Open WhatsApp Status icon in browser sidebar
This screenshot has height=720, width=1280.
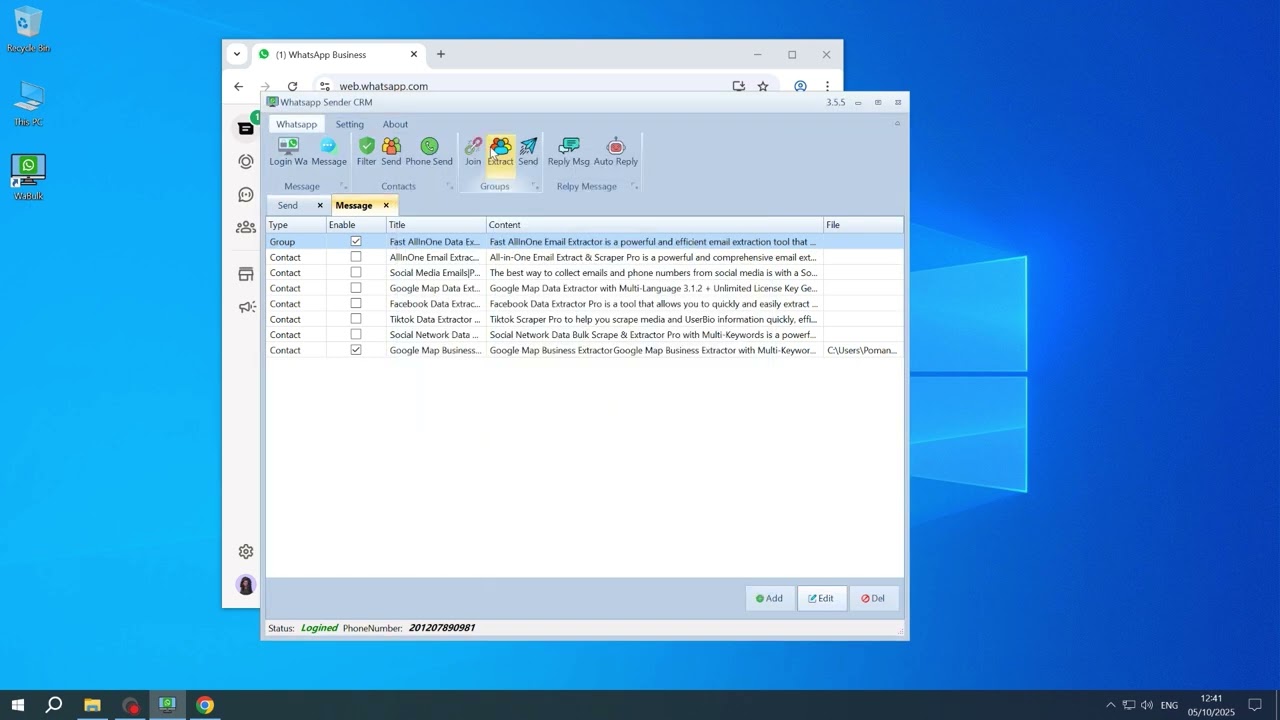click(x=246, y=161)
